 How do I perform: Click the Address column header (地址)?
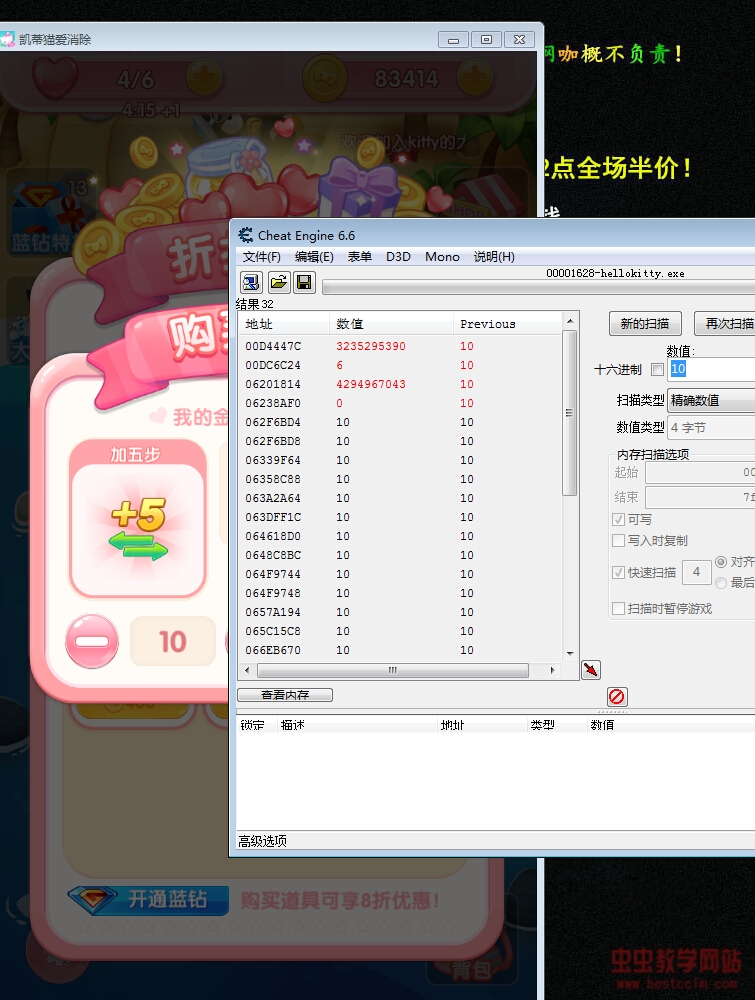tap(284, 324)
